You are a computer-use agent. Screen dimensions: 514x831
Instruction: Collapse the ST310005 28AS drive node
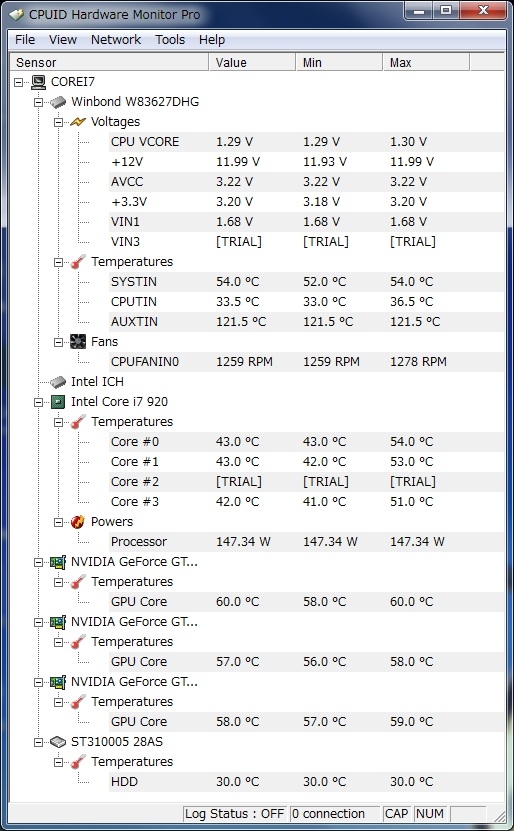[39, 742]
